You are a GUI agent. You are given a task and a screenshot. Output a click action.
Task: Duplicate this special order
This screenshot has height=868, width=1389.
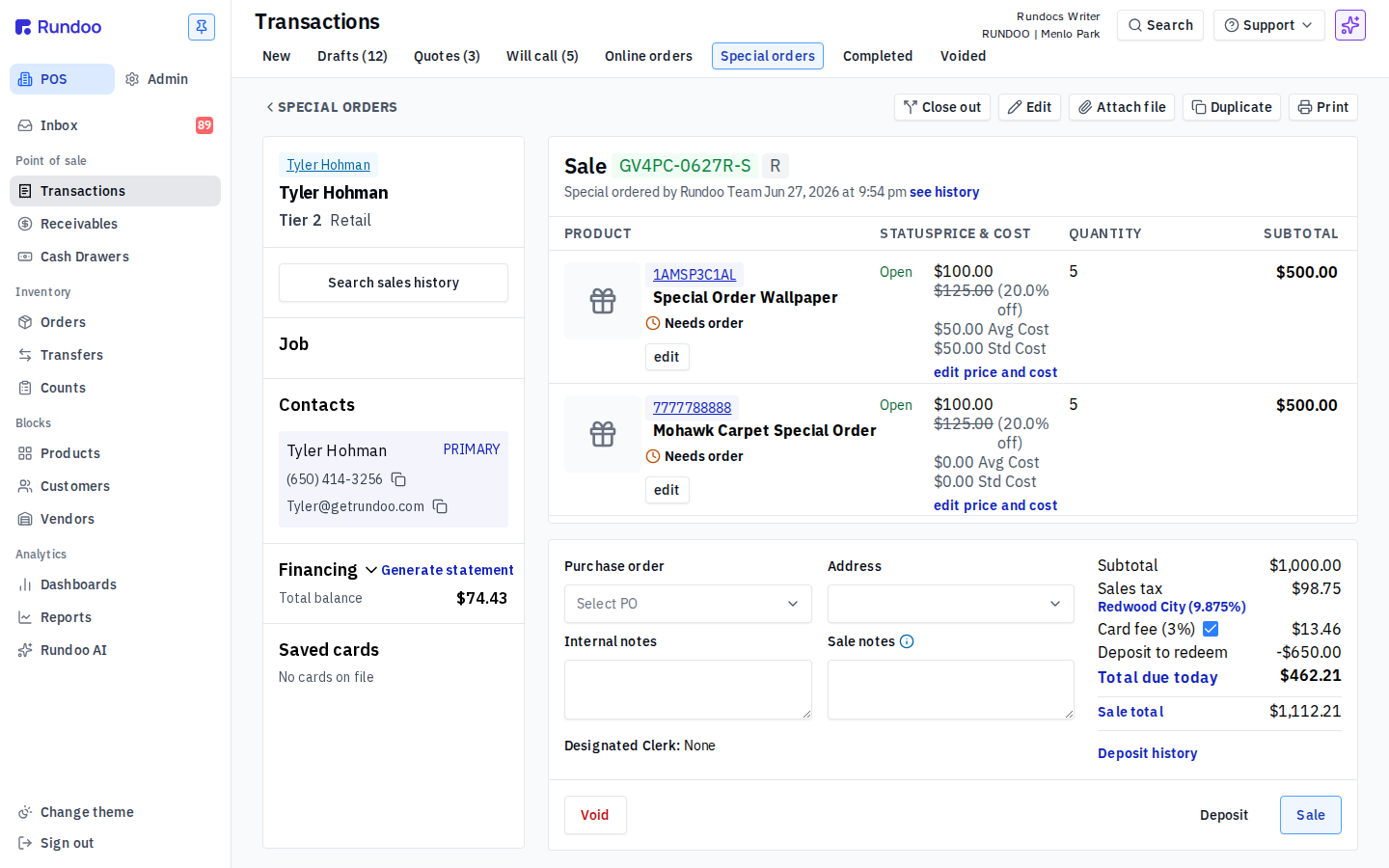click(1232, 107)
